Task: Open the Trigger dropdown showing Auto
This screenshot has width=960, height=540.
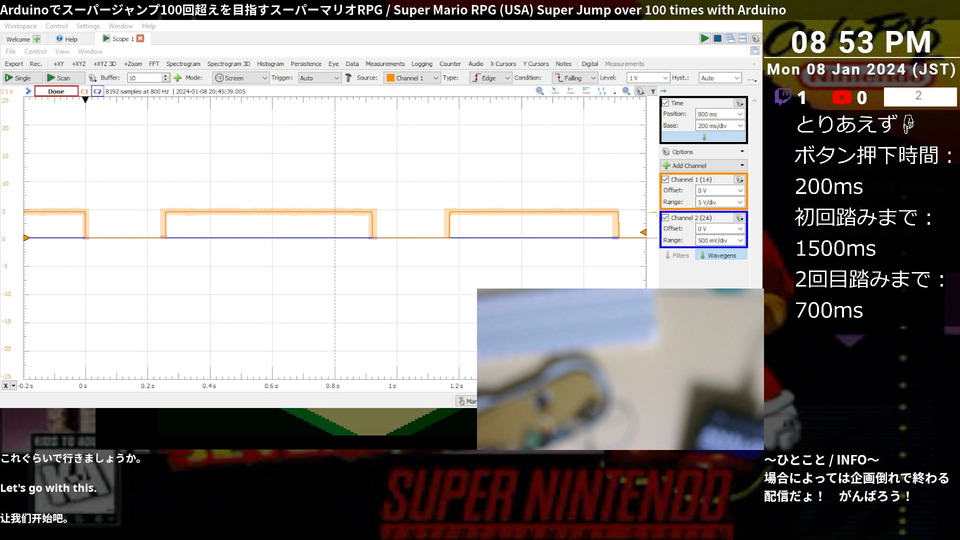Action: tap(319, 78)
